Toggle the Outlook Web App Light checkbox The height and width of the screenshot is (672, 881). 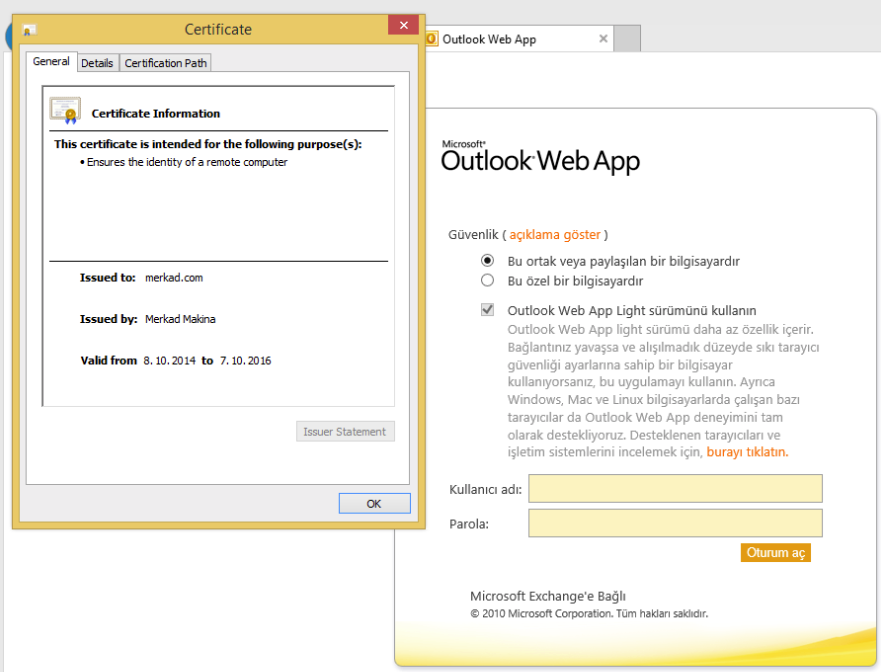[487, 310]
